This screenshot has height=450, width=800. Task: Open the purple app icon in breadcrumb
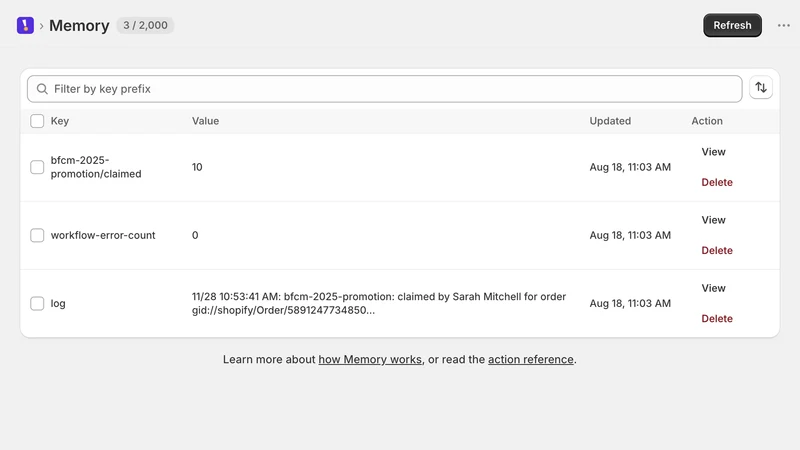click(25, 25)
